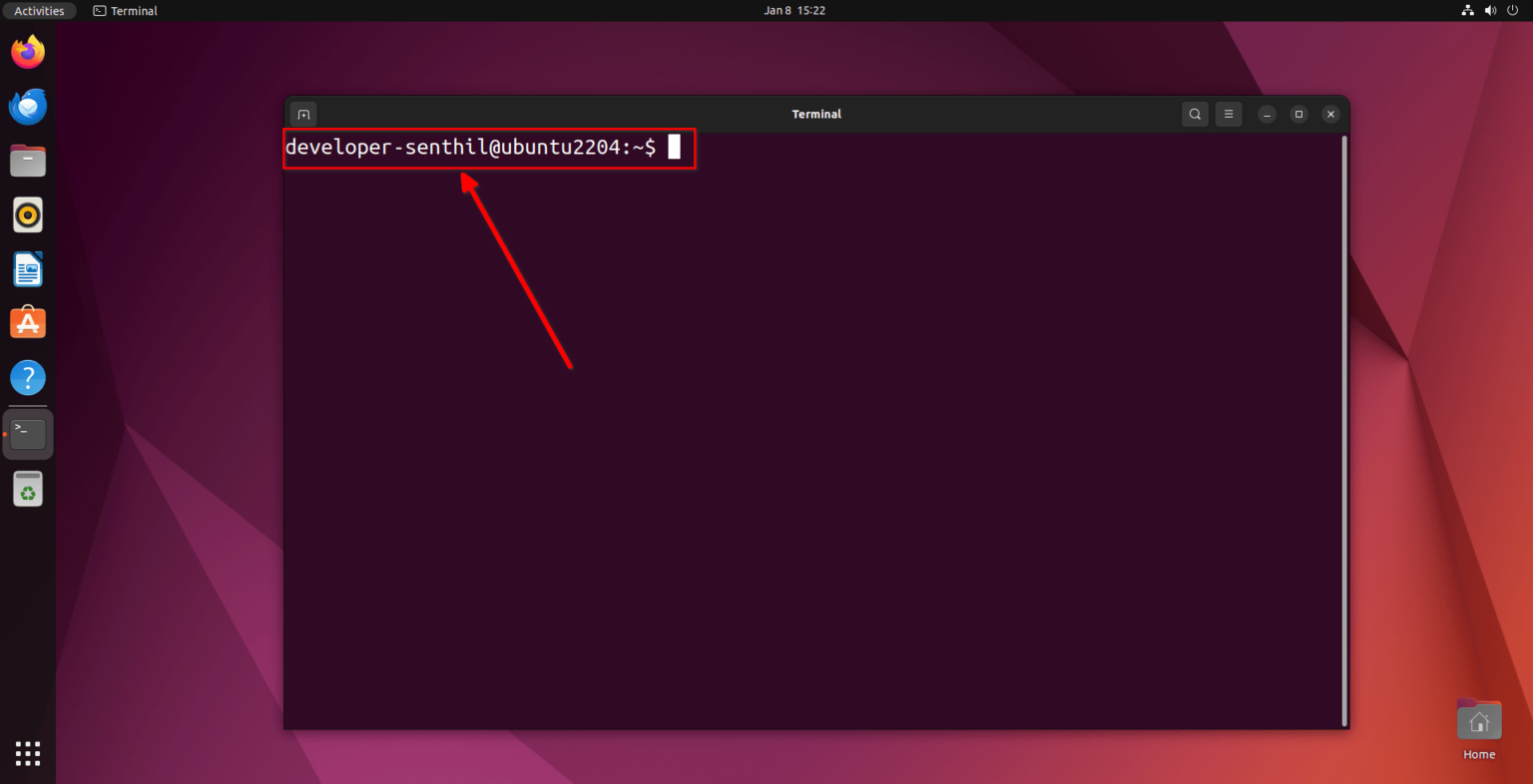Screen dimensions: 1533x784
Task: Minimize the Terminal window
Action: coord(1267,115)
